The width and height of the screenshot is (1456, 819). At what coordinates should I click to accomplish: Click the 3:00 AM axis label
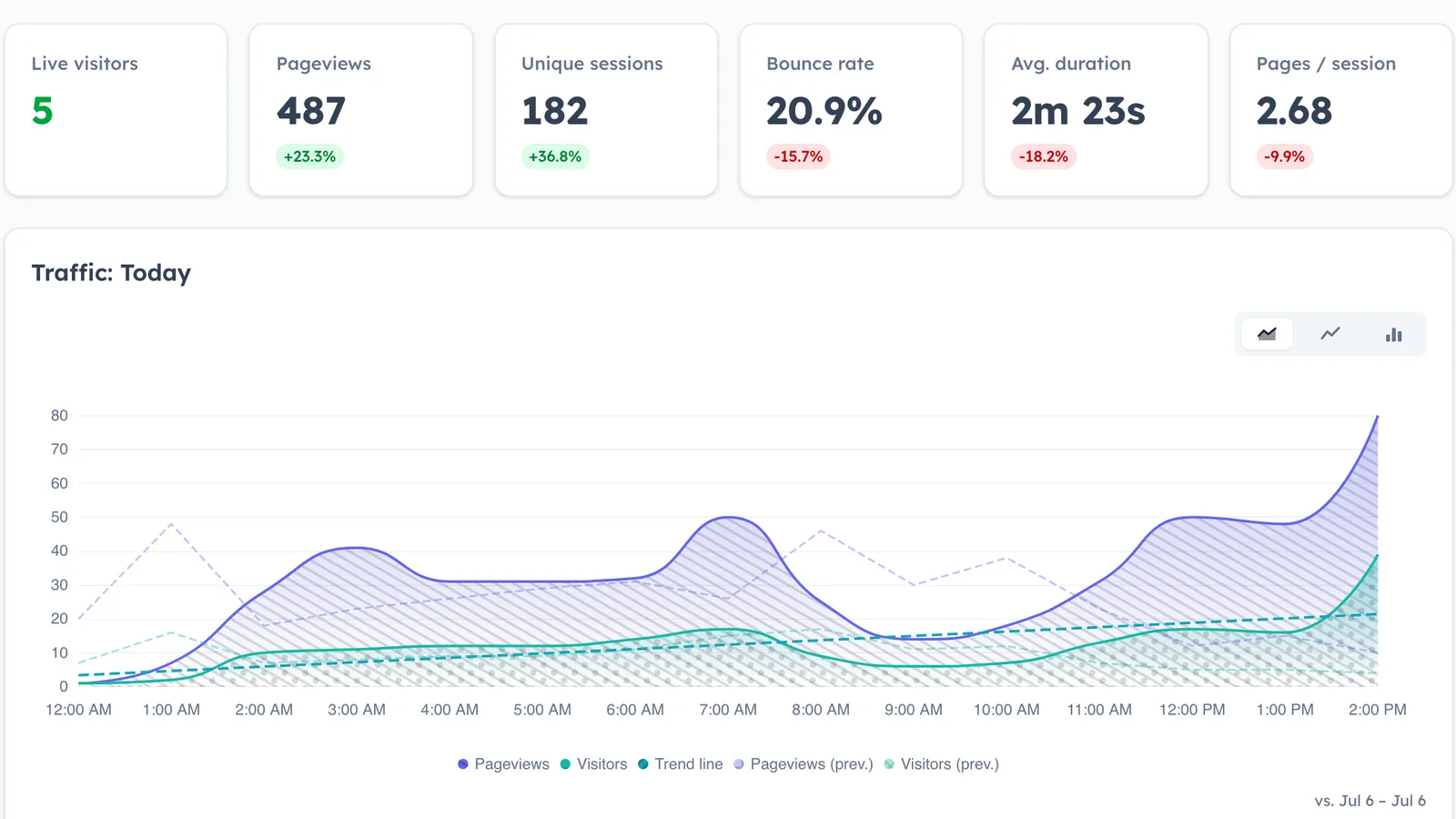(x=357, y=710)
